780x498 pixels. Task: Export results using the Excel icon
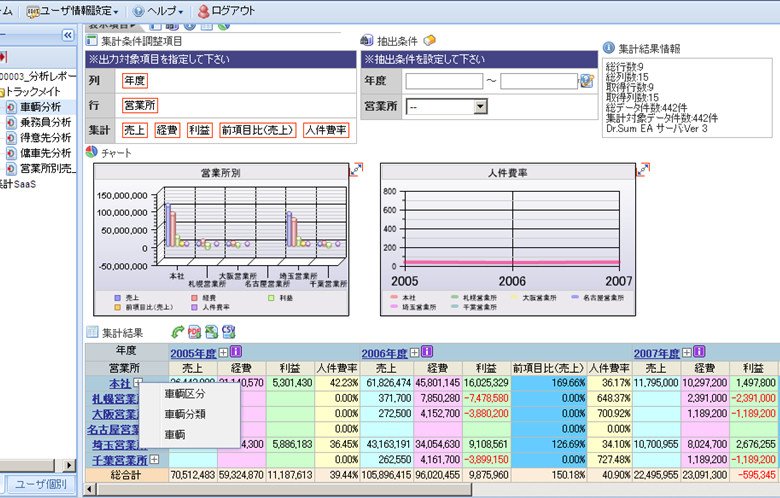coord(211,332)
